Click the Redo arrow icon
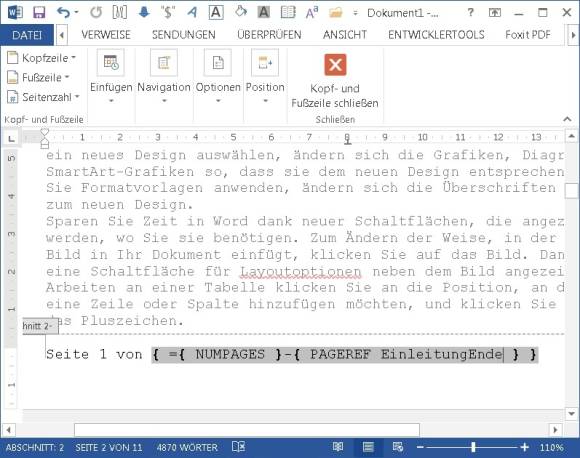 [x=96, y=13]
